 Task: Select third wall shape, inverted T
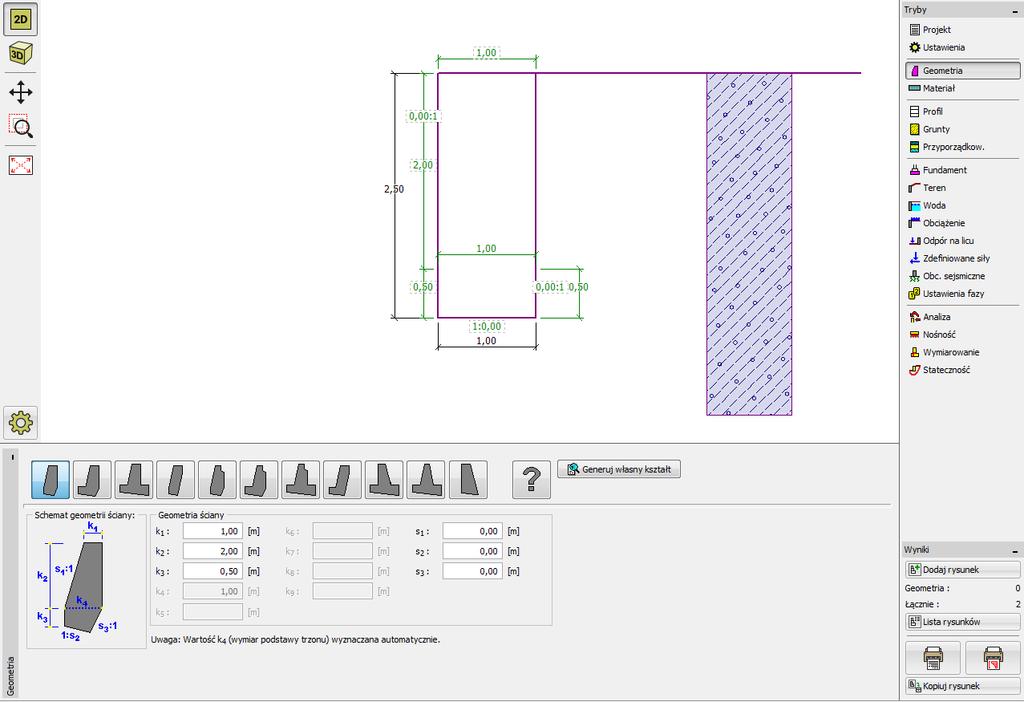click(134, 480)
